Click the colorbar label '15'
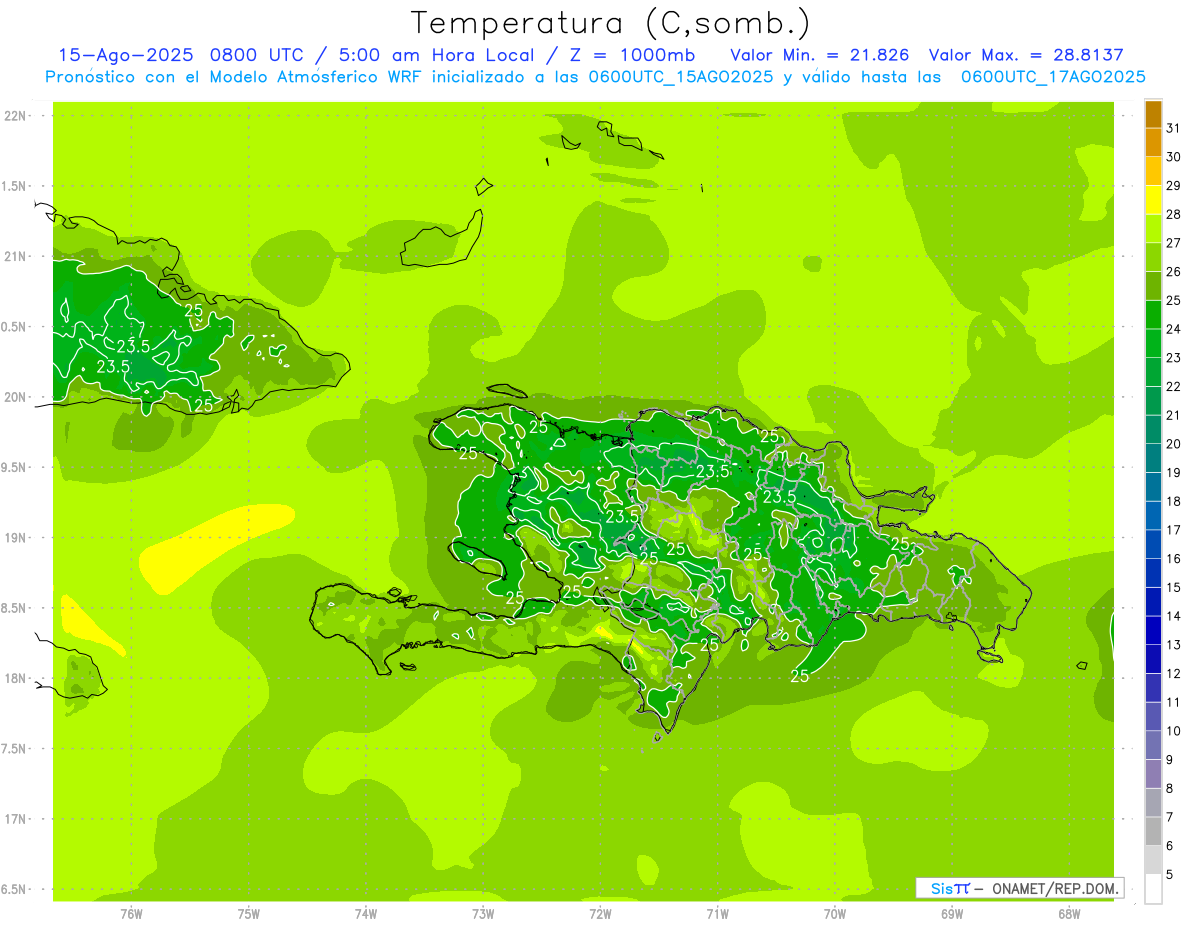 point(1174,588)
